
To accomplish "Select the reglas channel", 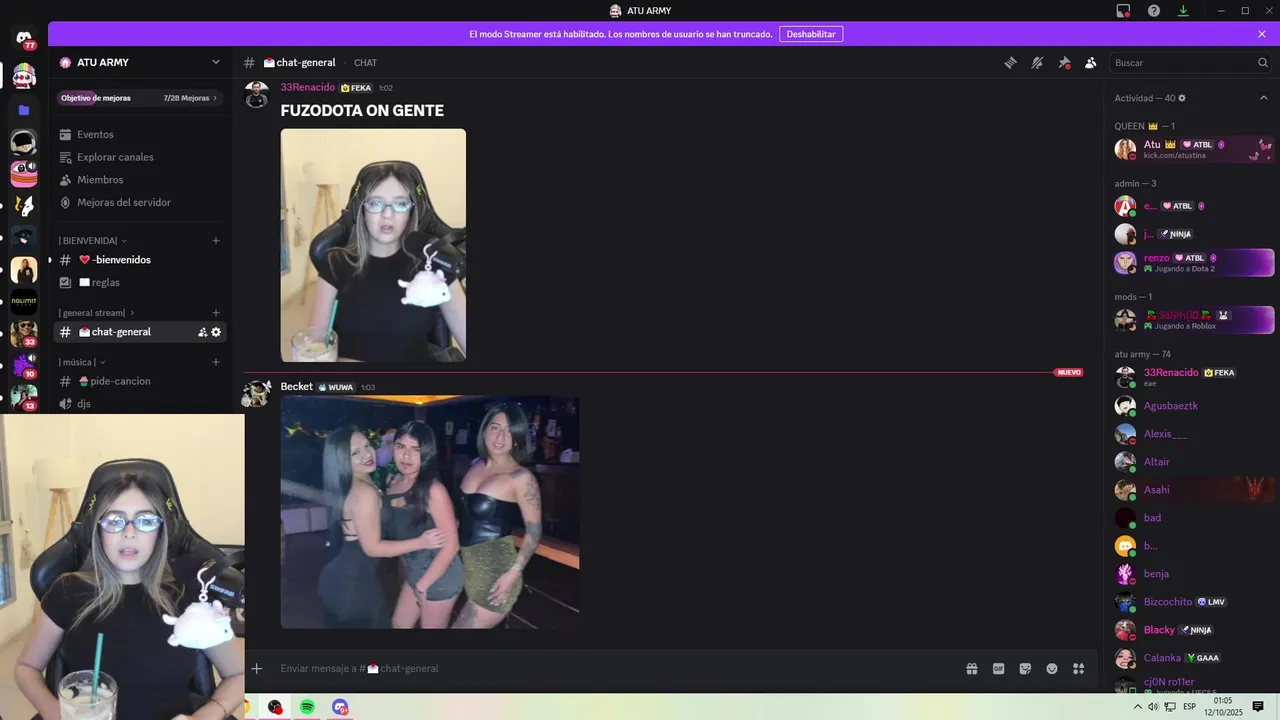I will click(140, 282).
